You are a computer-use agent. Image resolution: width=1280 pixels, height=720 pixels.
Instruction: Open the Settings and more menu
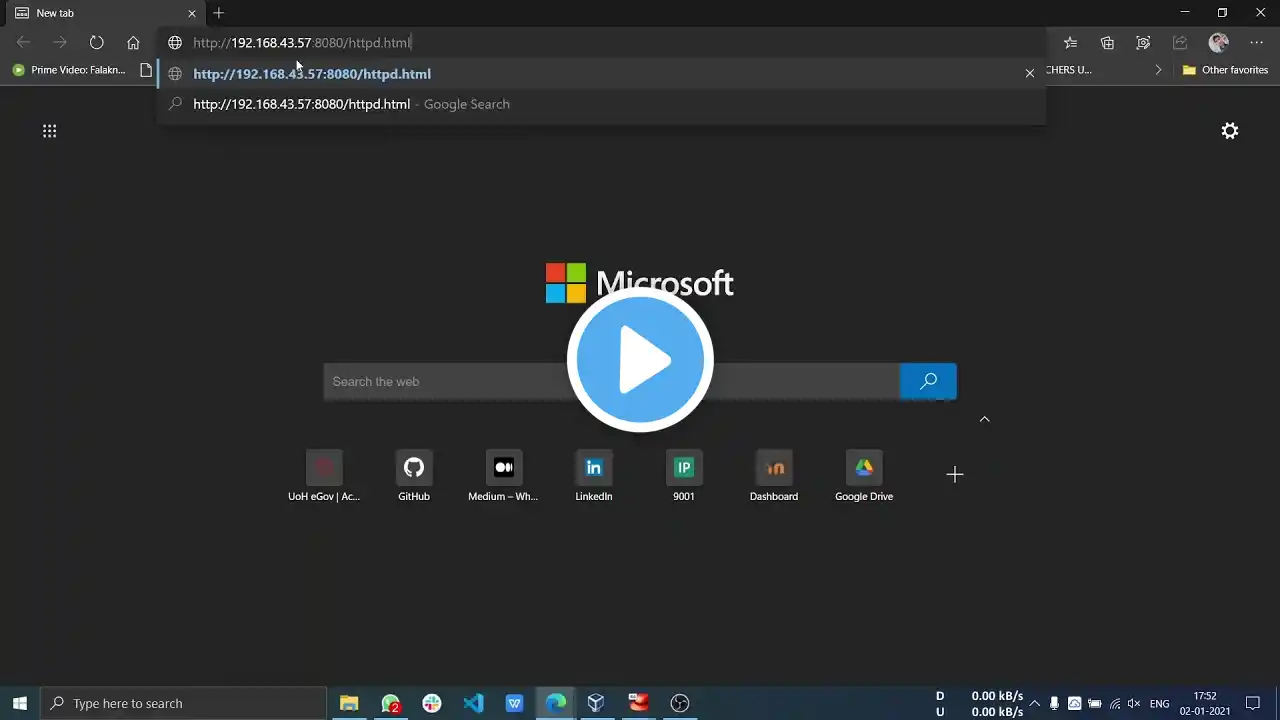click(x=1256, y=43)
